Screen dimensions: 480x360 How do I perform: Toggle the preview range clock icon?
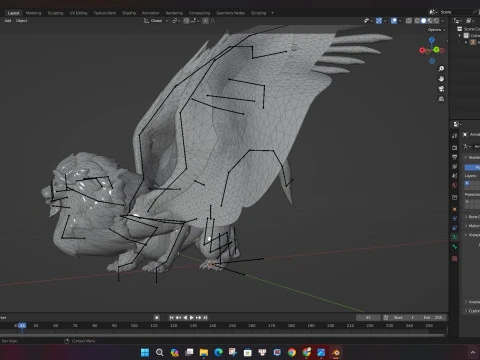[x=386, y=318]
